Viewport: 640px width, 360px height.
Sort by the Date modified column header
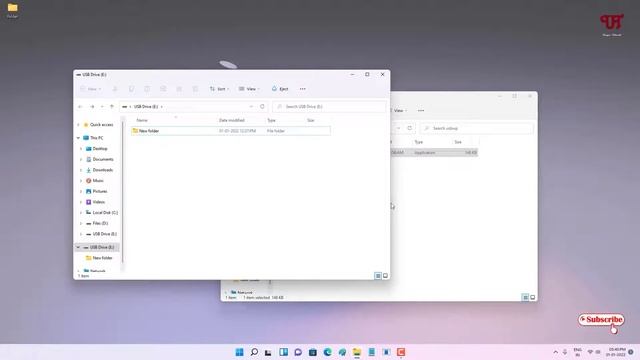point(231,120)
